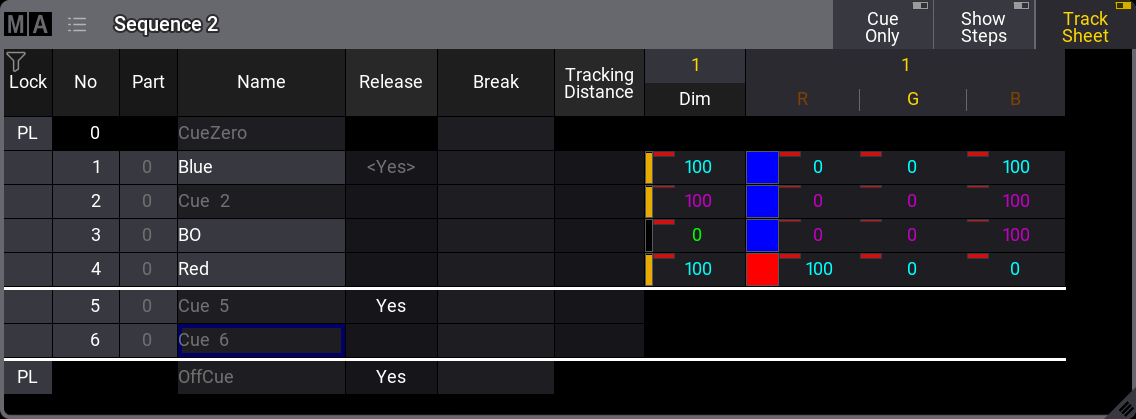The image size is (1136, 419).
Task: Click the red color swatch for cue Red
Action: point(762,270)
